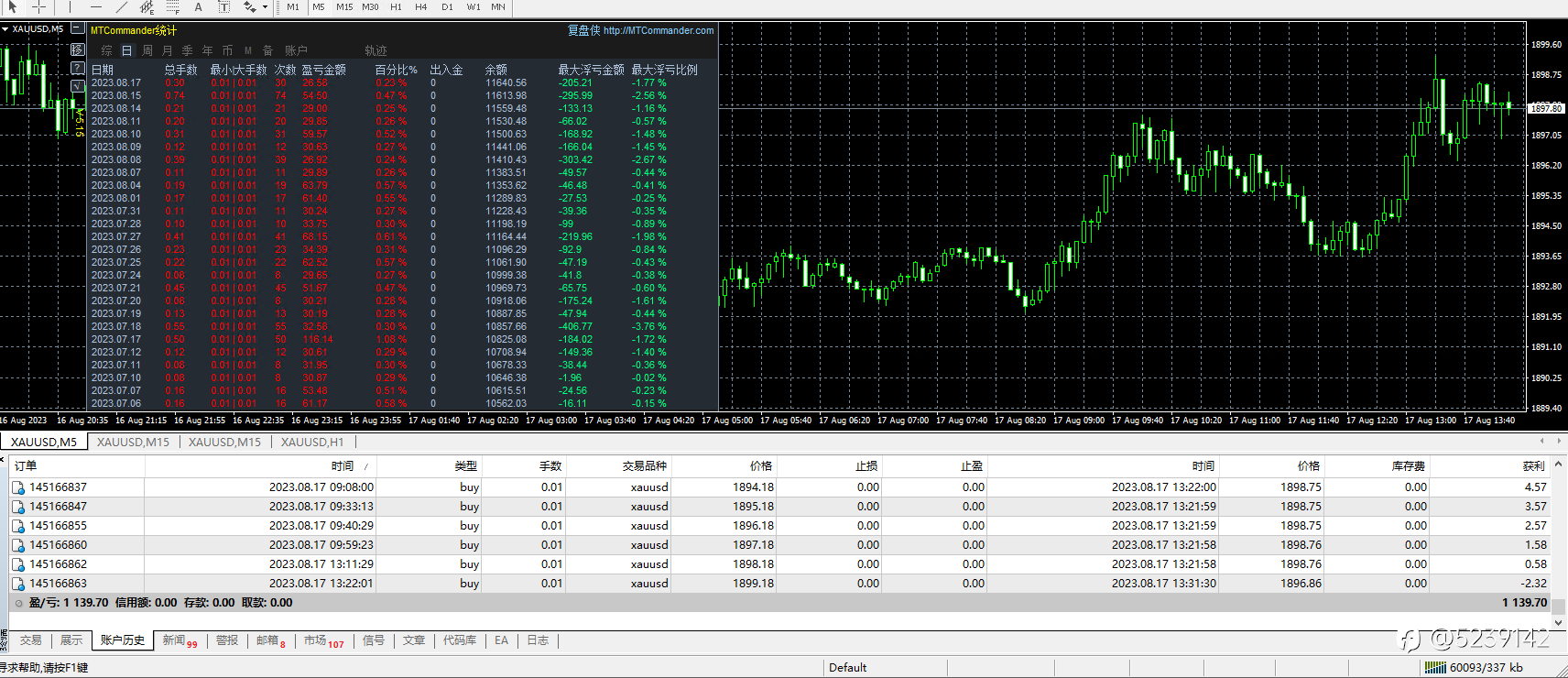
Task: Toggle the M5 timeframe button
Action: pos(319,6)
